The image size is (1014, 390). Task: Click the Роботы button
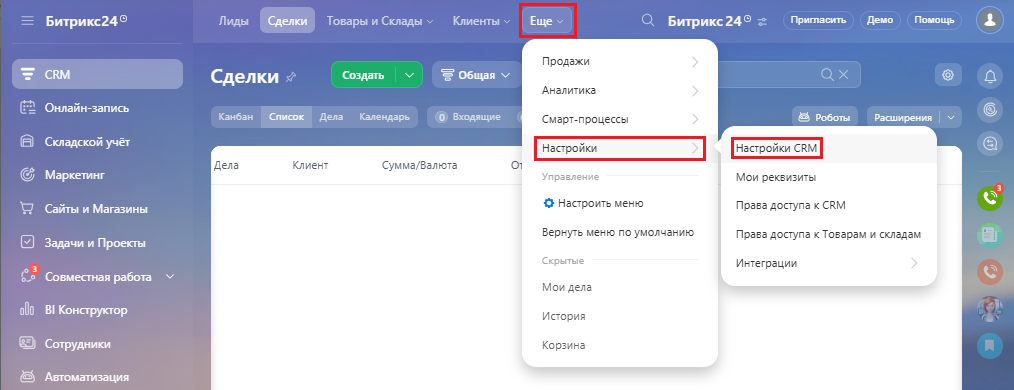[x=825, y=118]
